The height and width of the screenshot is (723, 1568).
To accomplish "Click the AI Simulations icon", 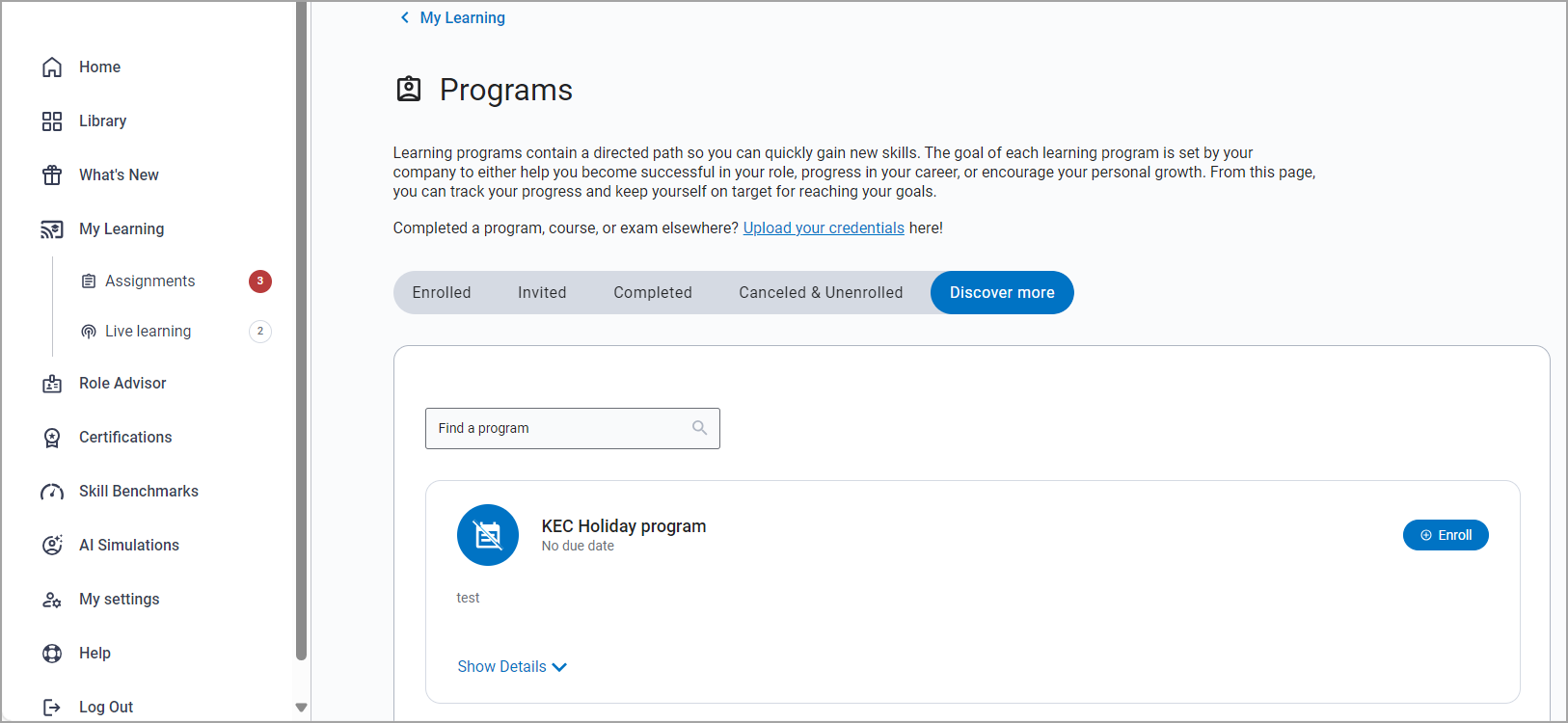I will pyautogui.click(x=52, y=545).
